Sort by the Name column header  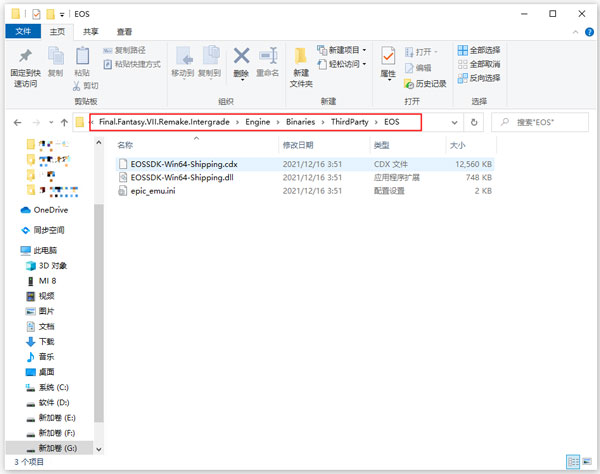click(x=125, y=145)
